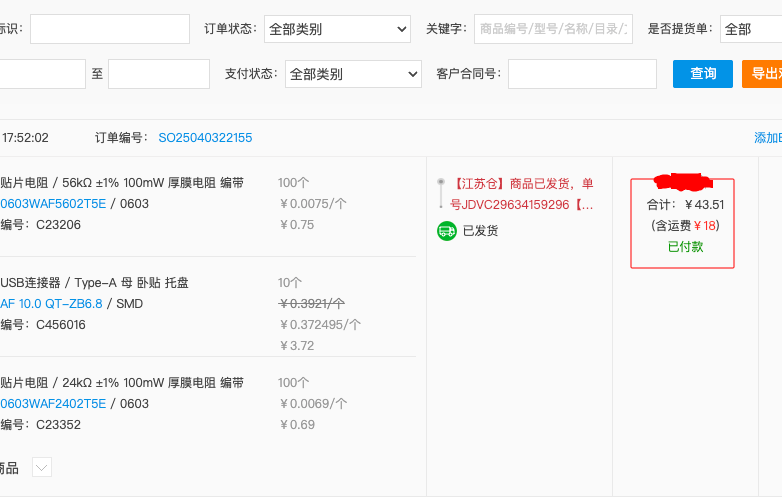
Task: Click the 客户合同号 input field
Action: pos(582,74)
